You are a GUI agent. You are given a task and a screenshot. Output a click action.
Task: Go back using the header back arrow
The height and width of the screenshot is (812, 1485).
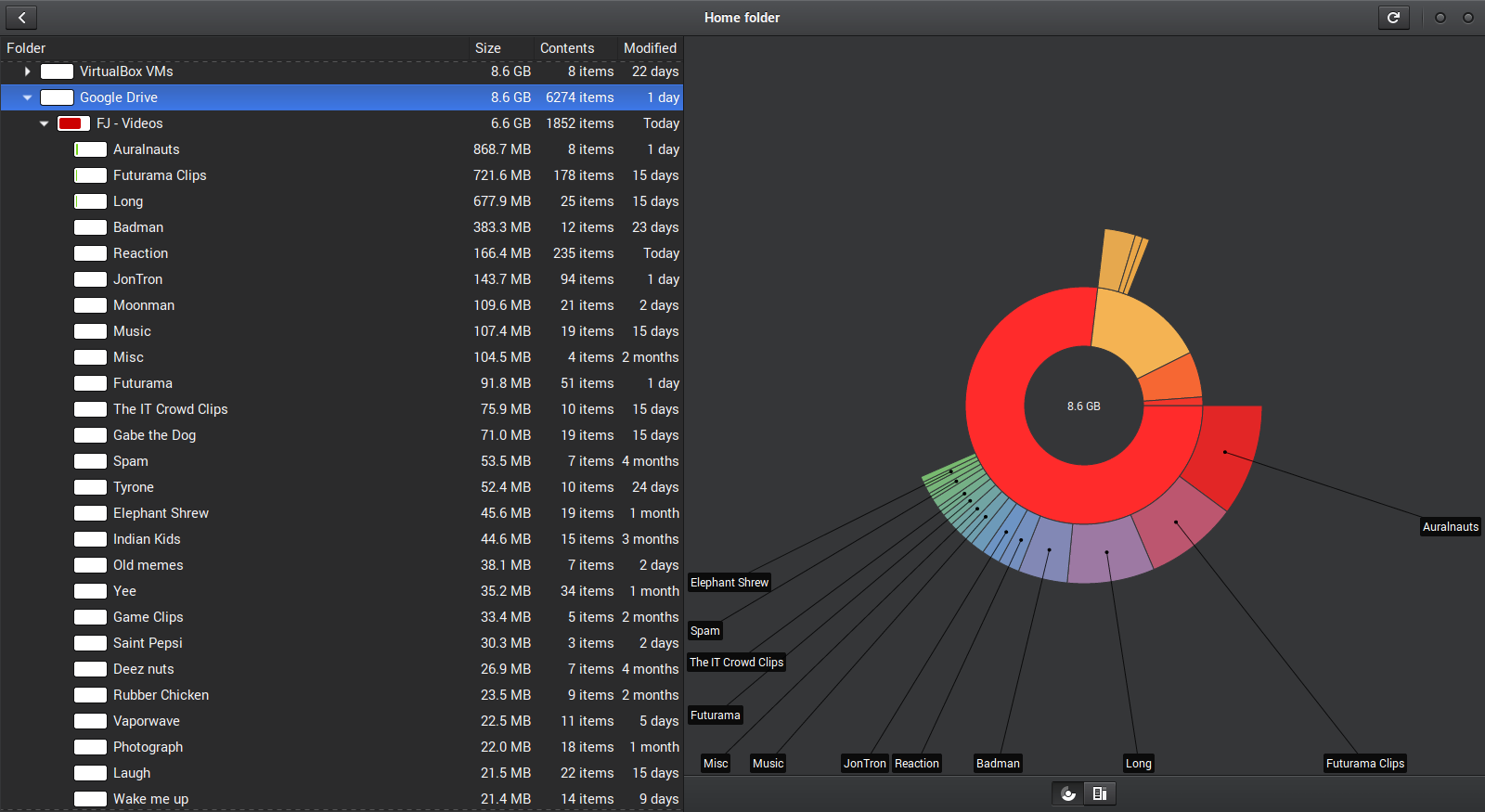pyautogui.click(x=21, y=18)
